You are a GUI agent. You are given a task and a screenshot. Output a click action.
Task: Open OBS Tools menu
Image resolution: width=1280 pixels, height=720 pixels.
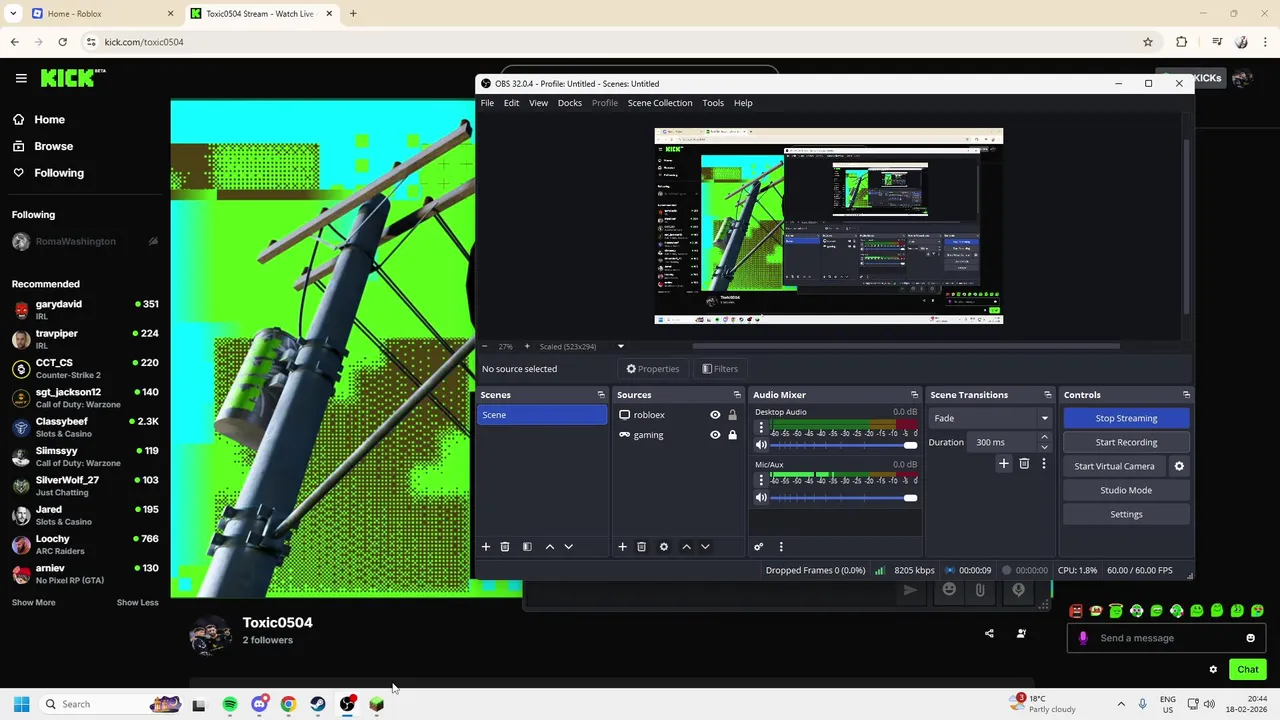click(x=713, y=103)
